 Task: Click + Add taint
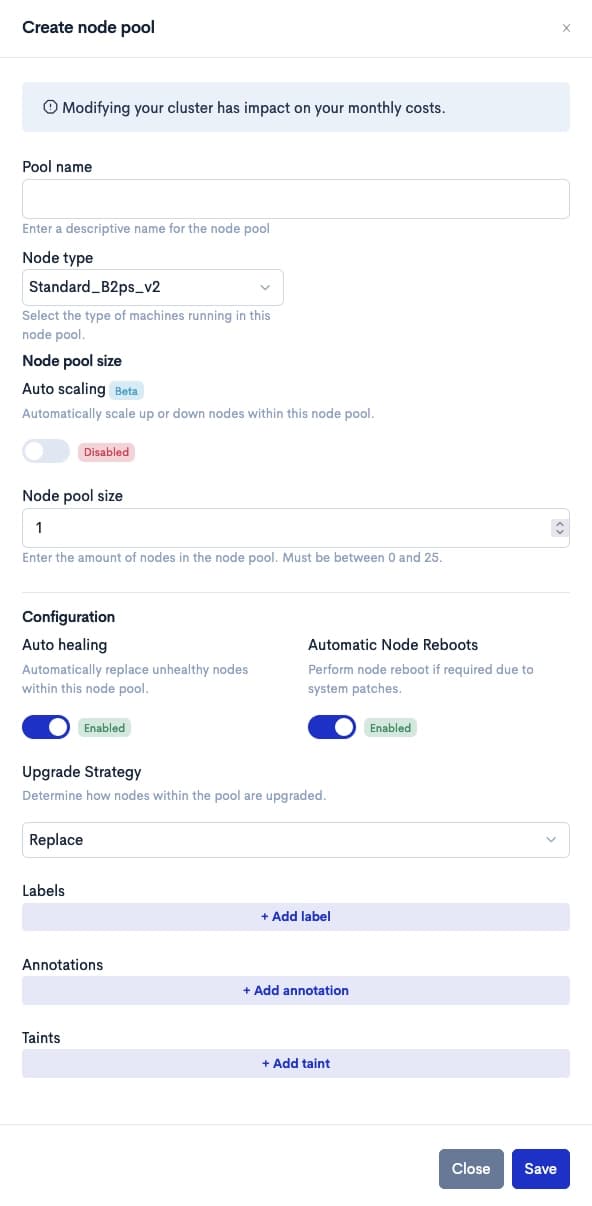pos(296,1063)
